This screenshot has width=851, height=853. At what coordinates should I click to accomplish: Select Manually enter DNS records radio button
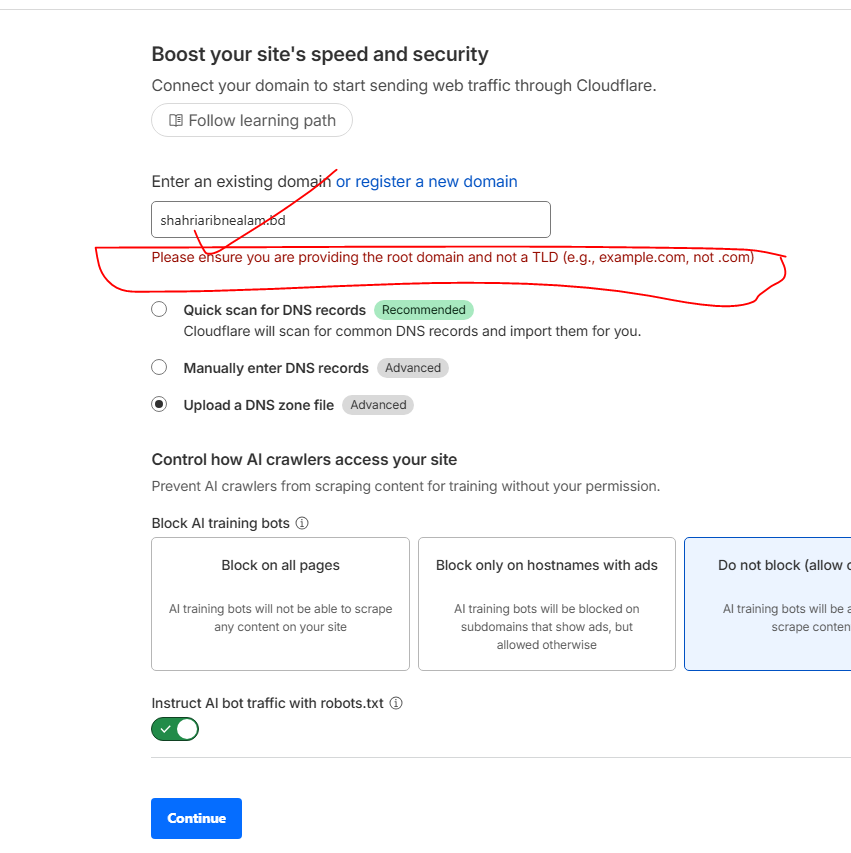coord(159,368)
